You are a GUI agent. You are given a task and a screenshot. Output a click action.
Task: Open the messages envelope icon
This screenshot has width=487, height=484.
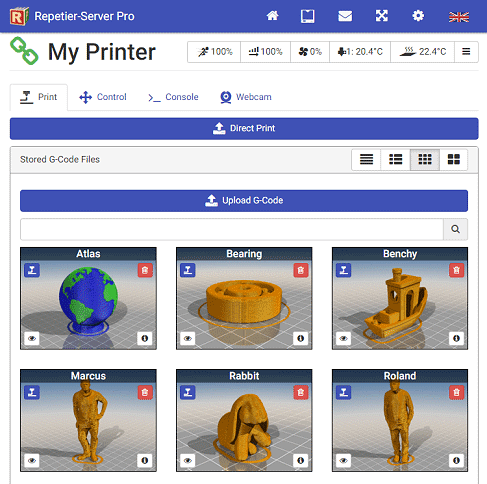[345, 16]
